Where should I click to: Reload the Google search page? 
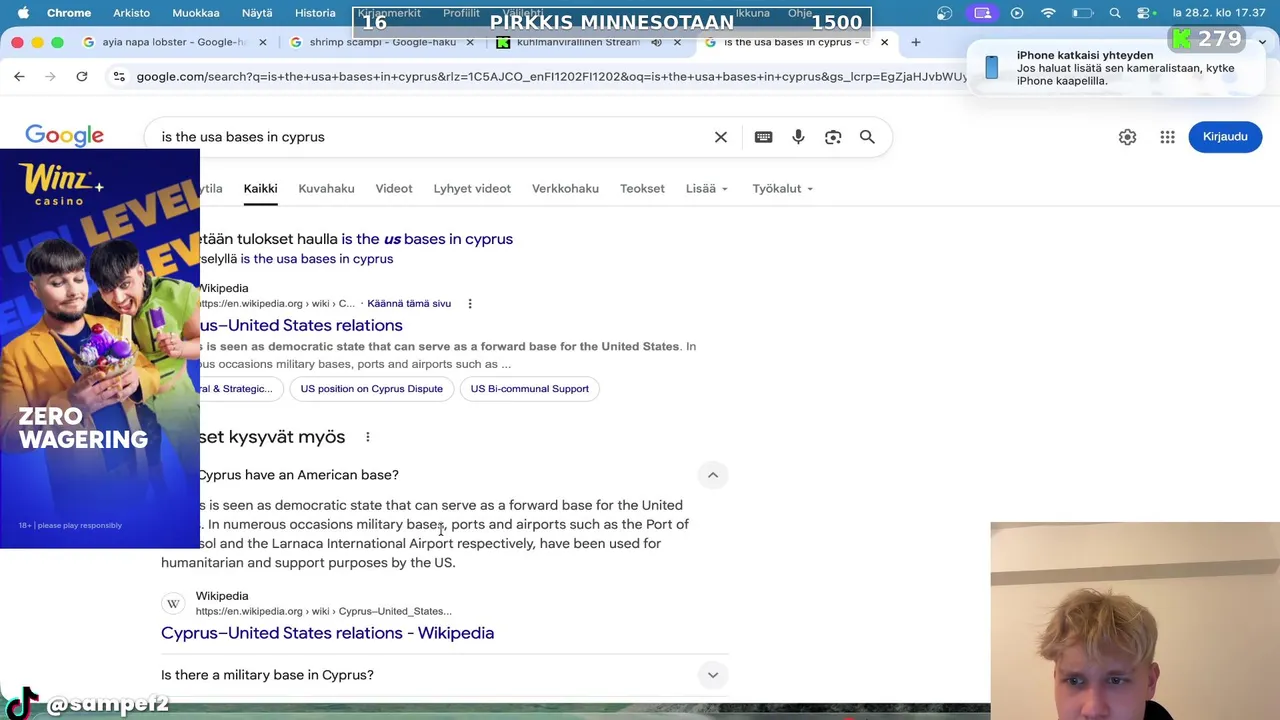tap(82, 76)
